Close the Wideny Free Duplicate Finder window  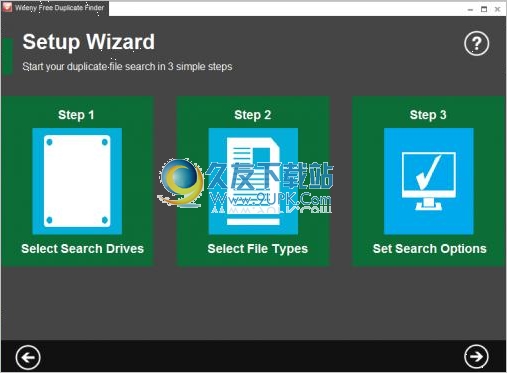click(497, 9)
